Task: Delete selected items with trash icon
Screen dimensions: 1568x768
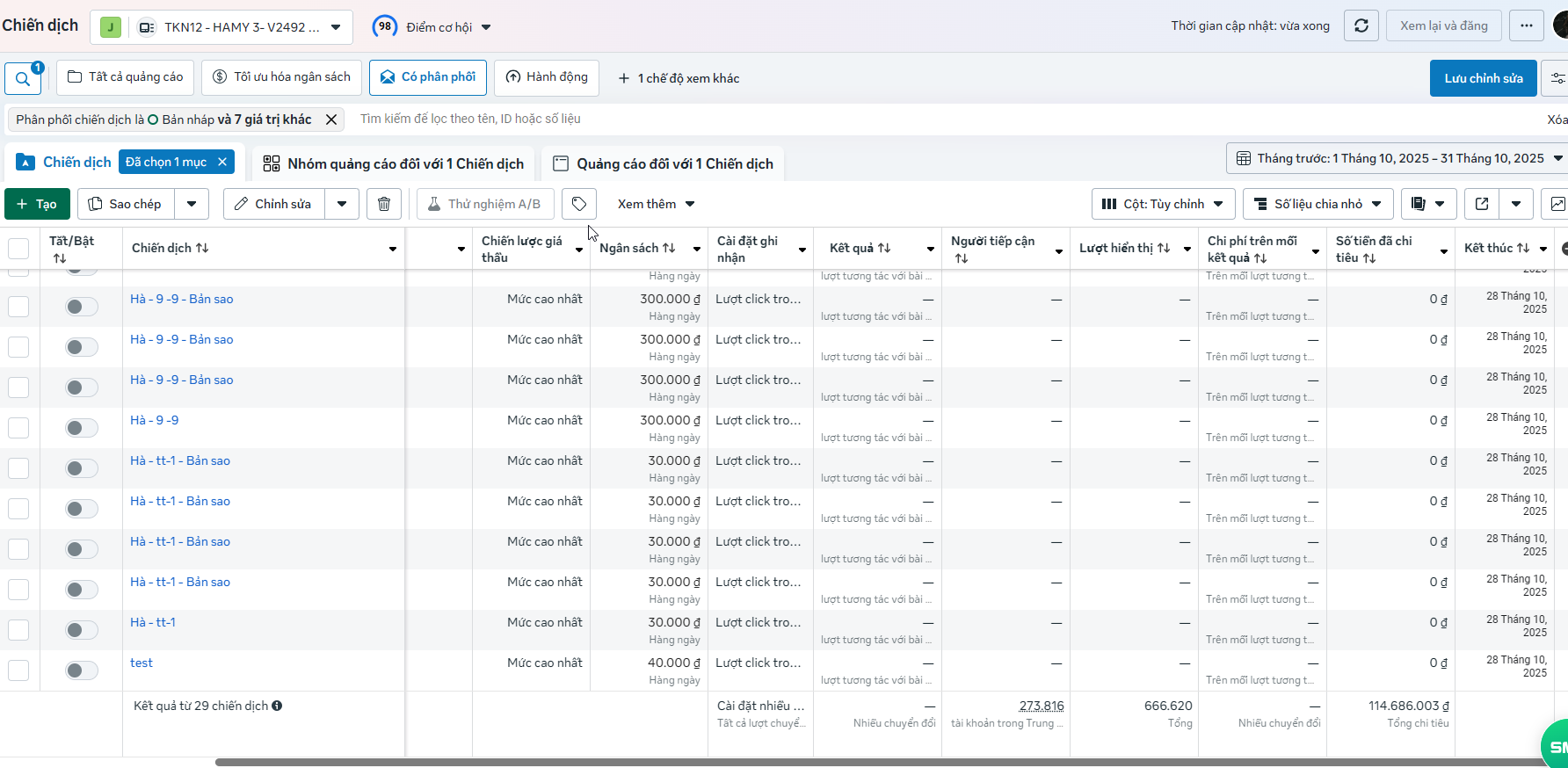Action: click(x=384, y=204)
